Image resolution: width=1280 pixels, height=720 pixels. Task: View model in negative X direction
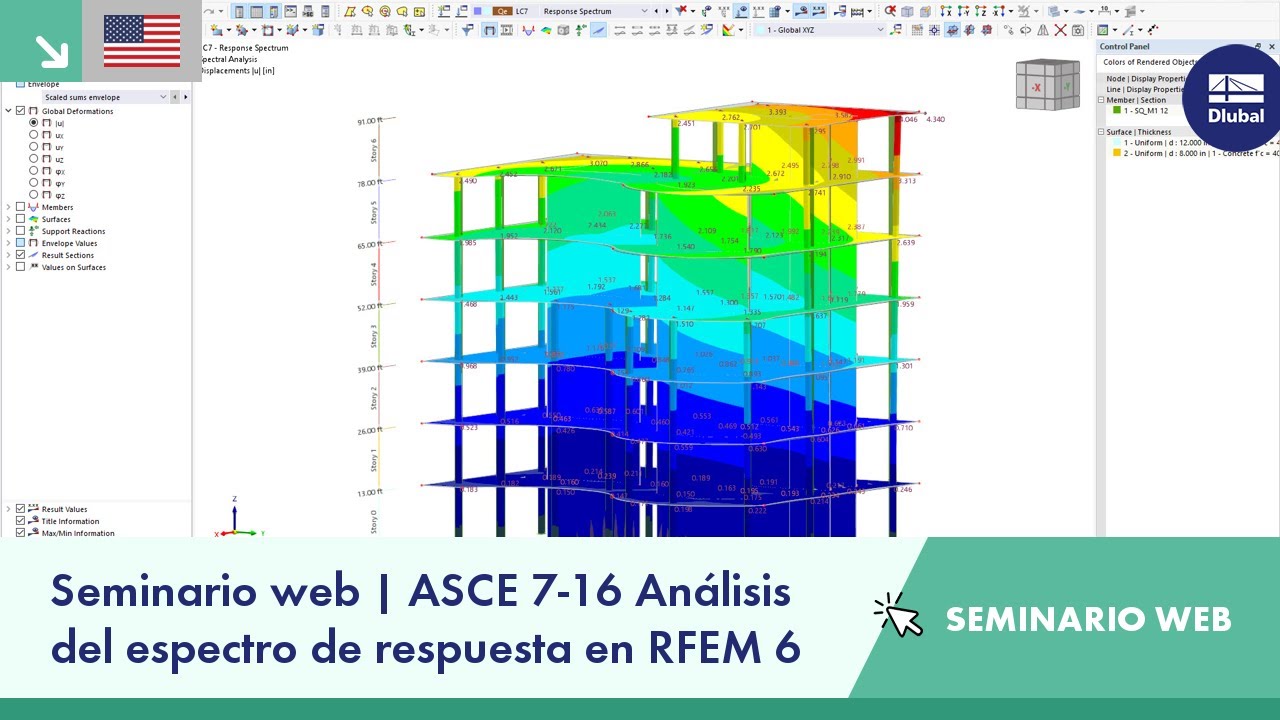click(998, 11)
